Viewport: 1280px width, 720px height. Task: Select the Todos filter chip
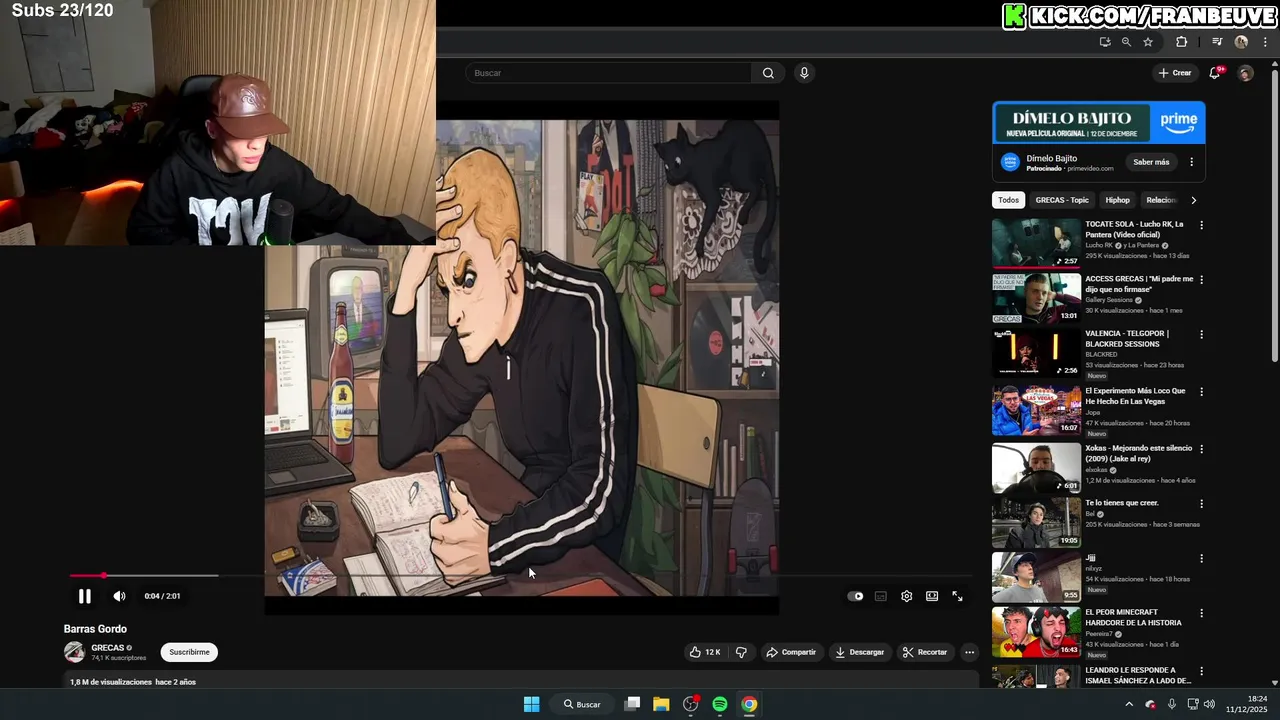coord(1008,200)
